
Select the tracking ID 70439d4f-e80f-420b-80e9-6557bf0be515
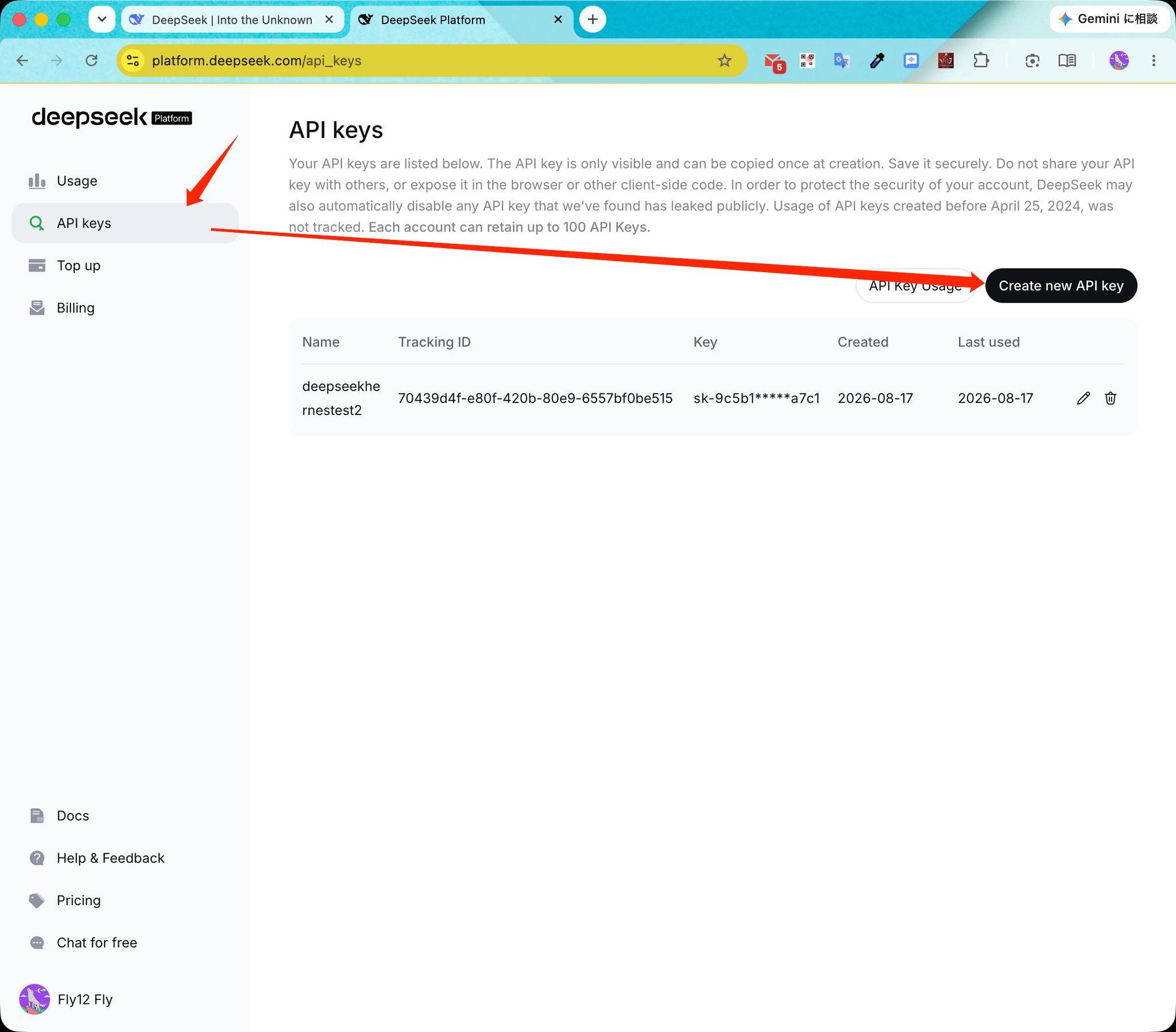[x=535, y=398]
